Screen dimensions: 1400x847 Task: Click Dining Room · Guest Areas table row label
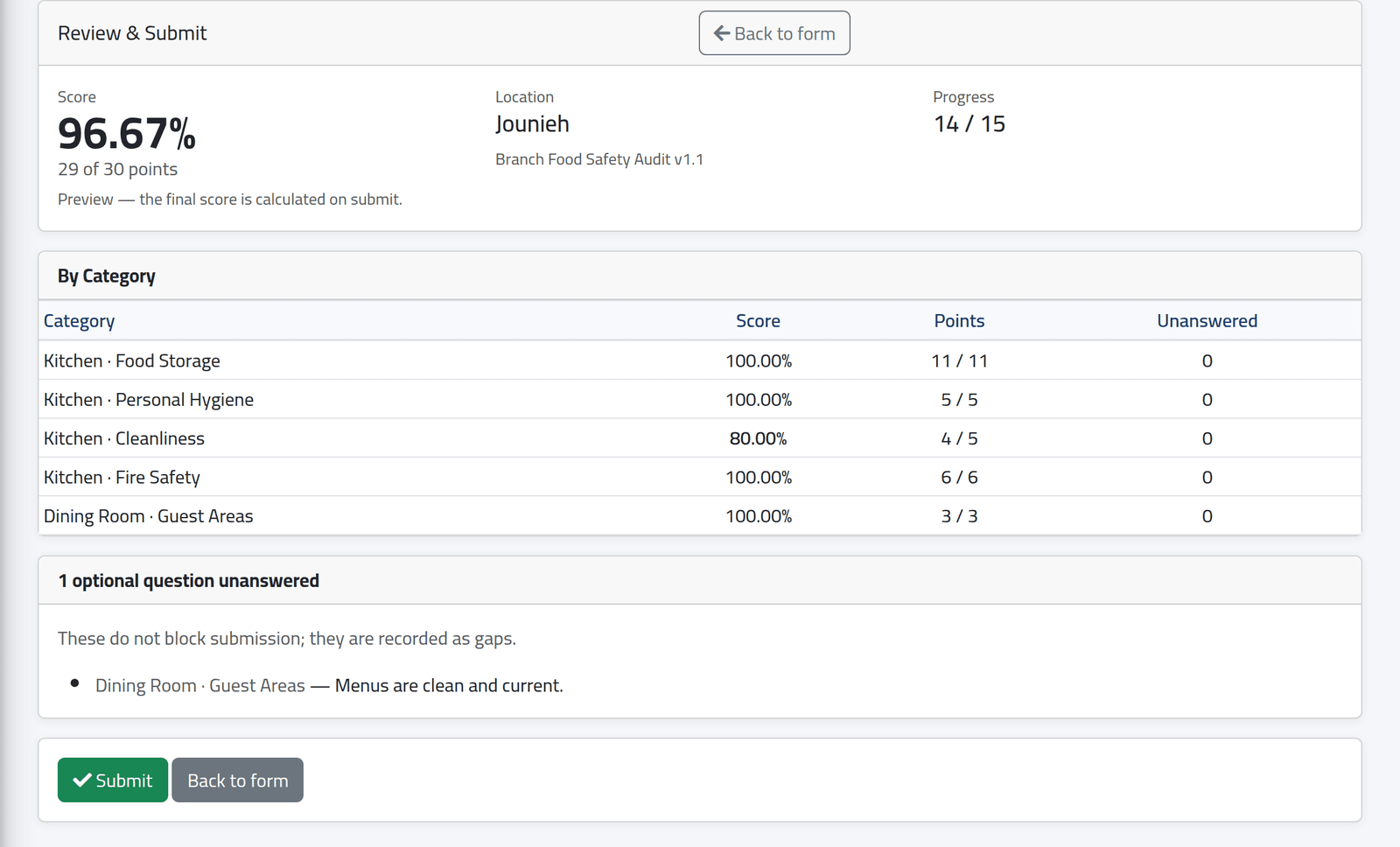(149, 516)
